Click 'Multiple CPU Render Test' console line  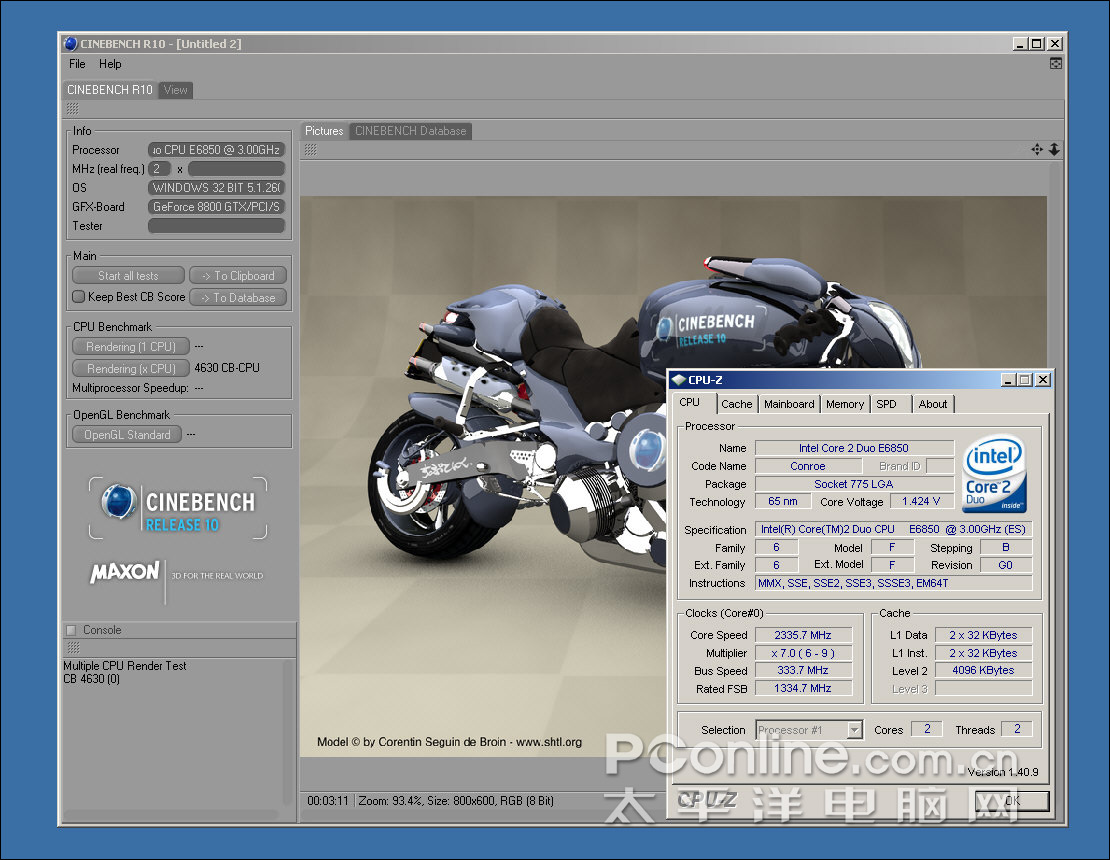125,666
